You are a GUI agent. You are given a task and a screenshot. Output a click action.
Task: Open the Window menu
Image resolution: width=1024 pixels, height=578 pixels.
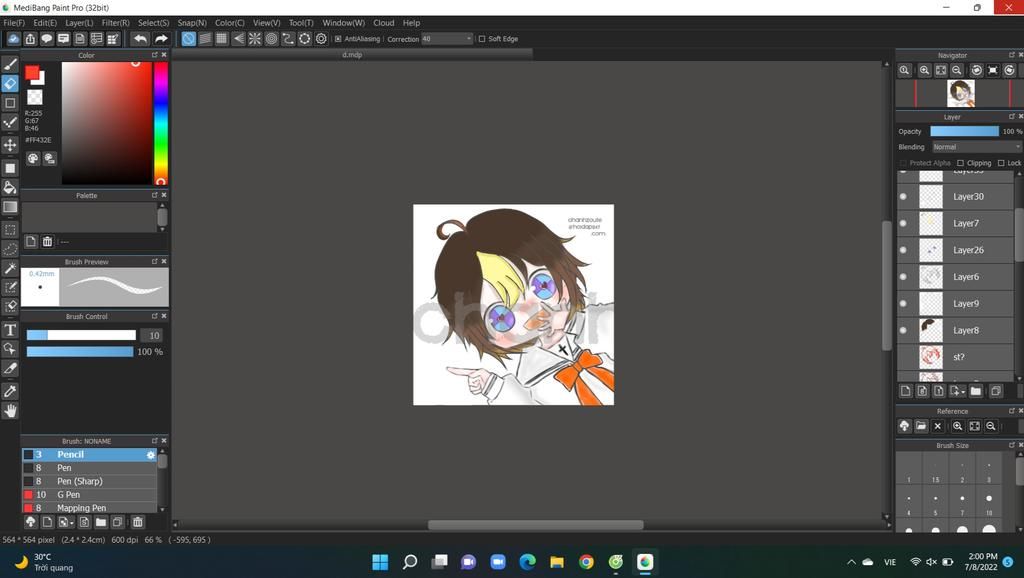[344, 23]
